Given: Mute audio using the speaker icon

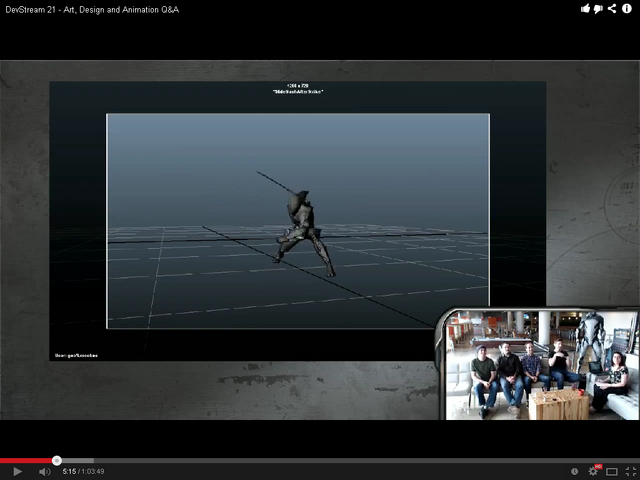Looking at the screenshot, I should 44,471.
